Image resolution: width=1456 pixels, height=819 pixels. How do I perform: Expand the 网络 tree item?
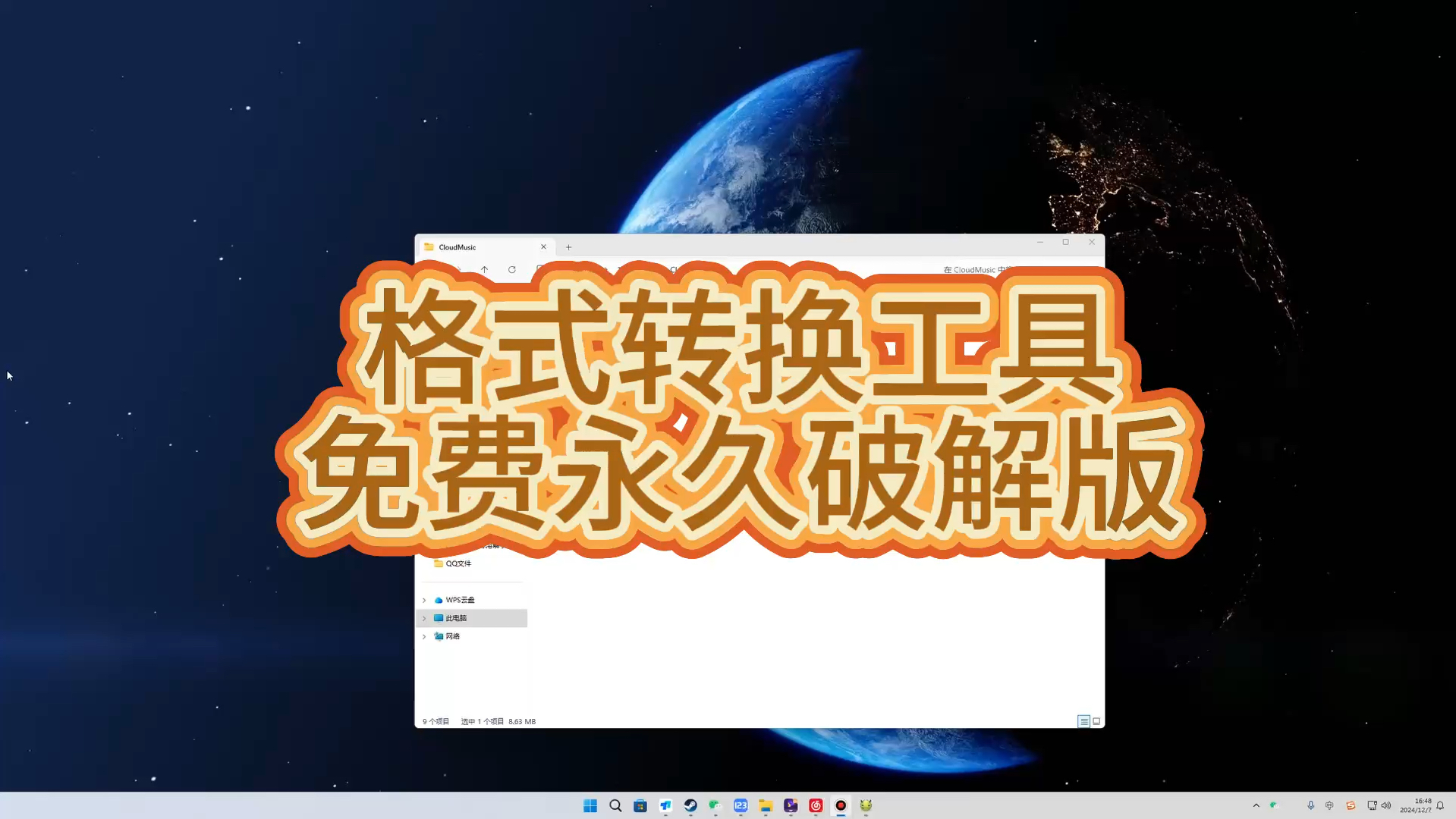(423, 636)
